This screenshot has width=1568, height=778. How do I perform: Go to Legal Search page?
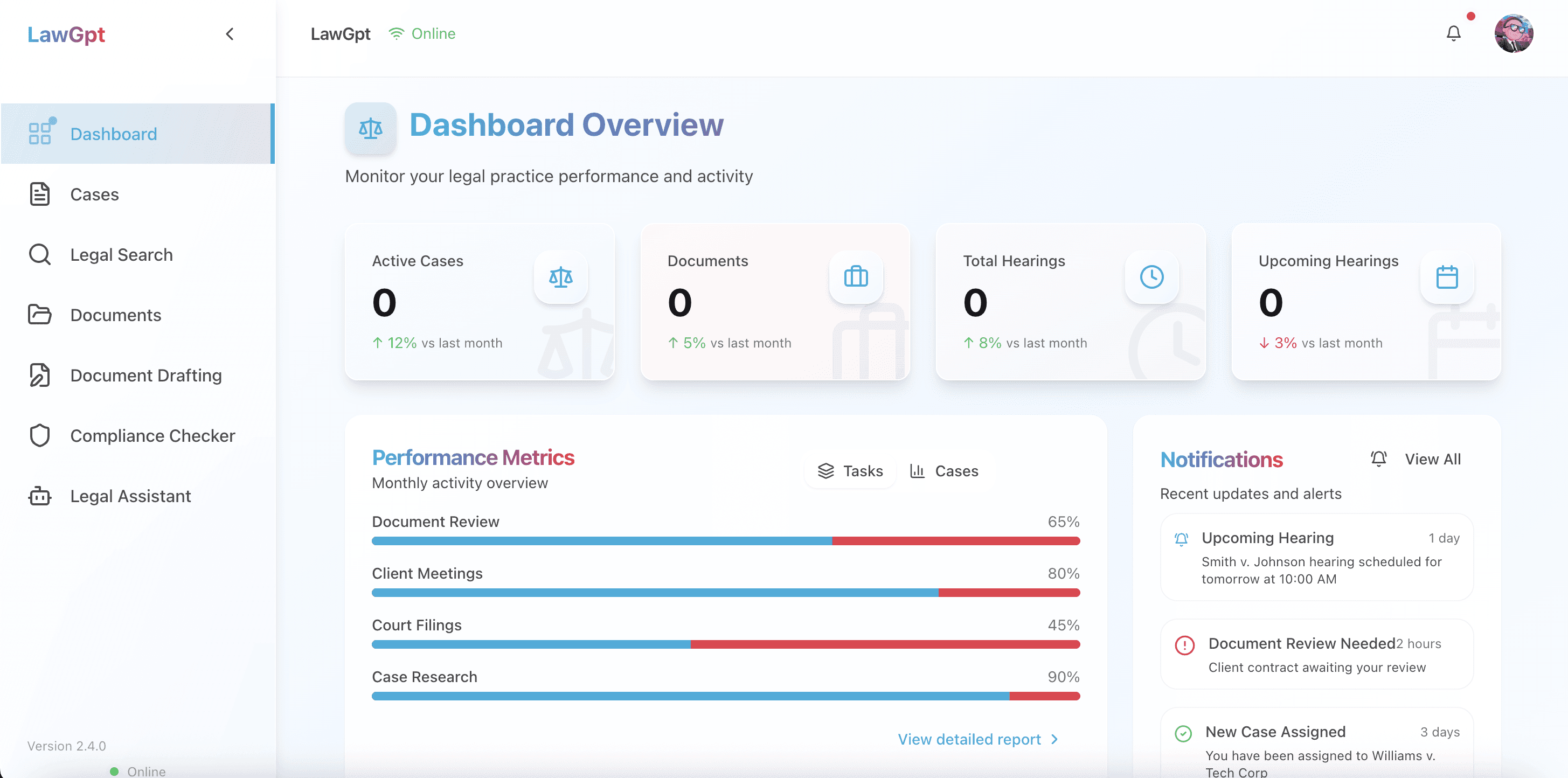(x=121, y=254)
